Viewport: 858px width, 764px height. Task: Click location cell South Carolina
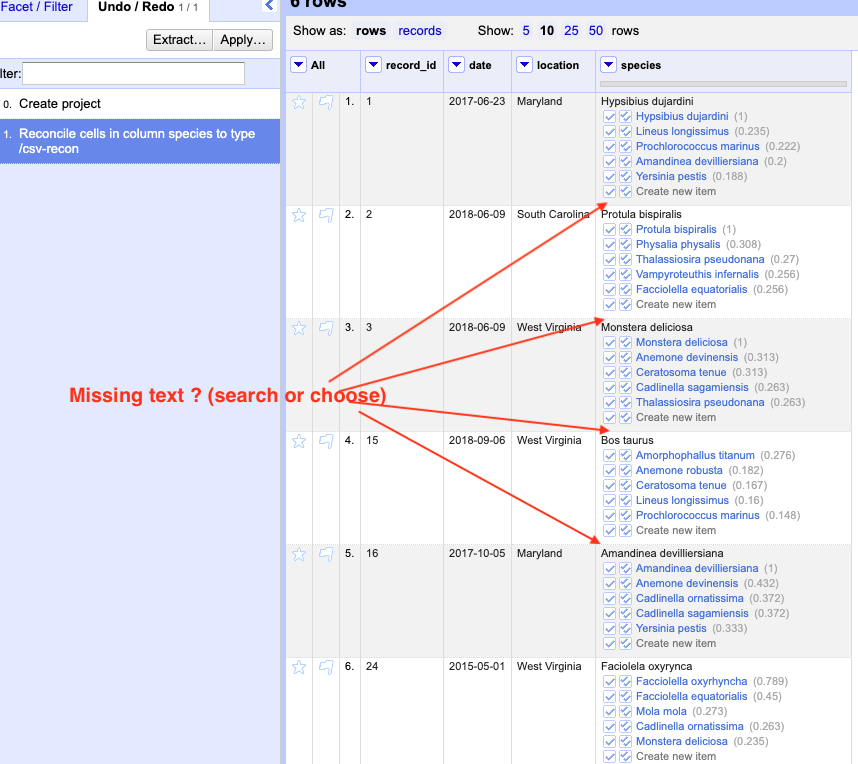tap(553, 215)
